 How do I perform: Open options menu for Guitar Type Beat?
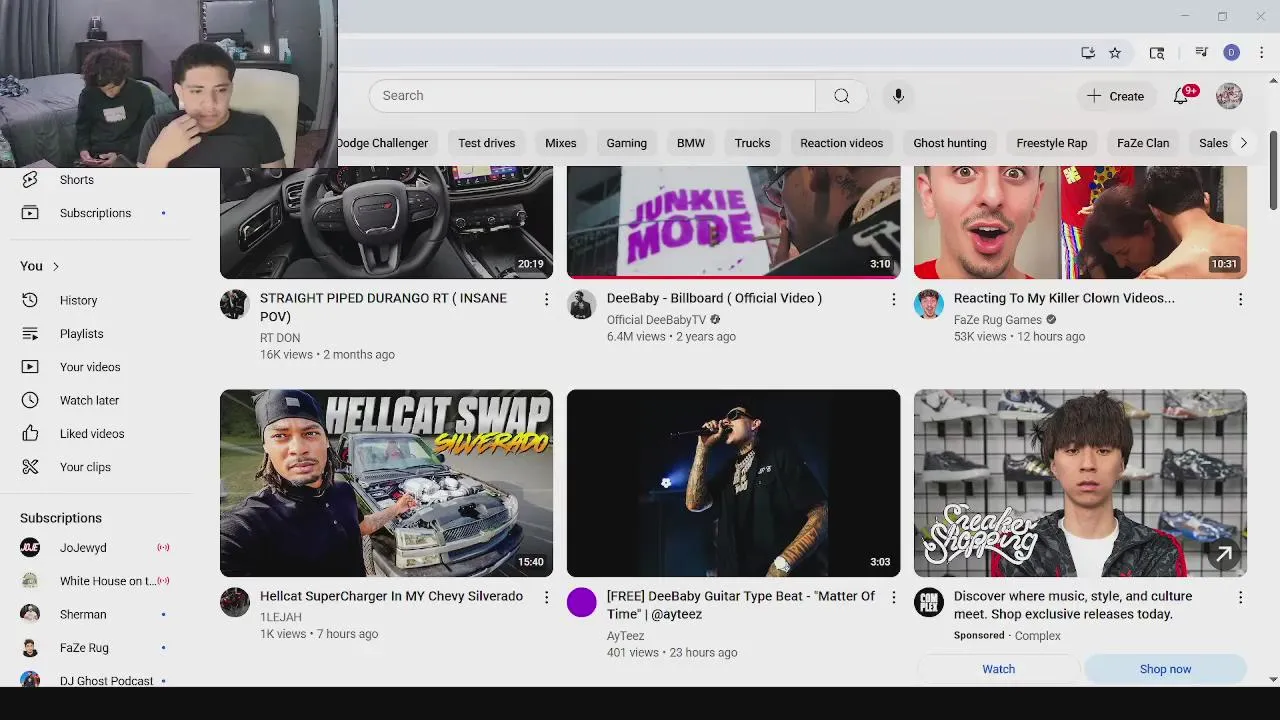[893, 597]
